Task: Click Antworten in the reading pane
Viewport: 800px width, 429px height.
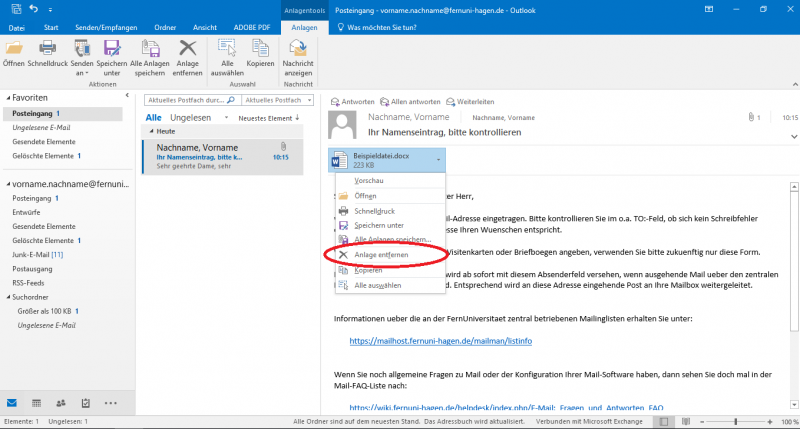Action: pos(353,102)
